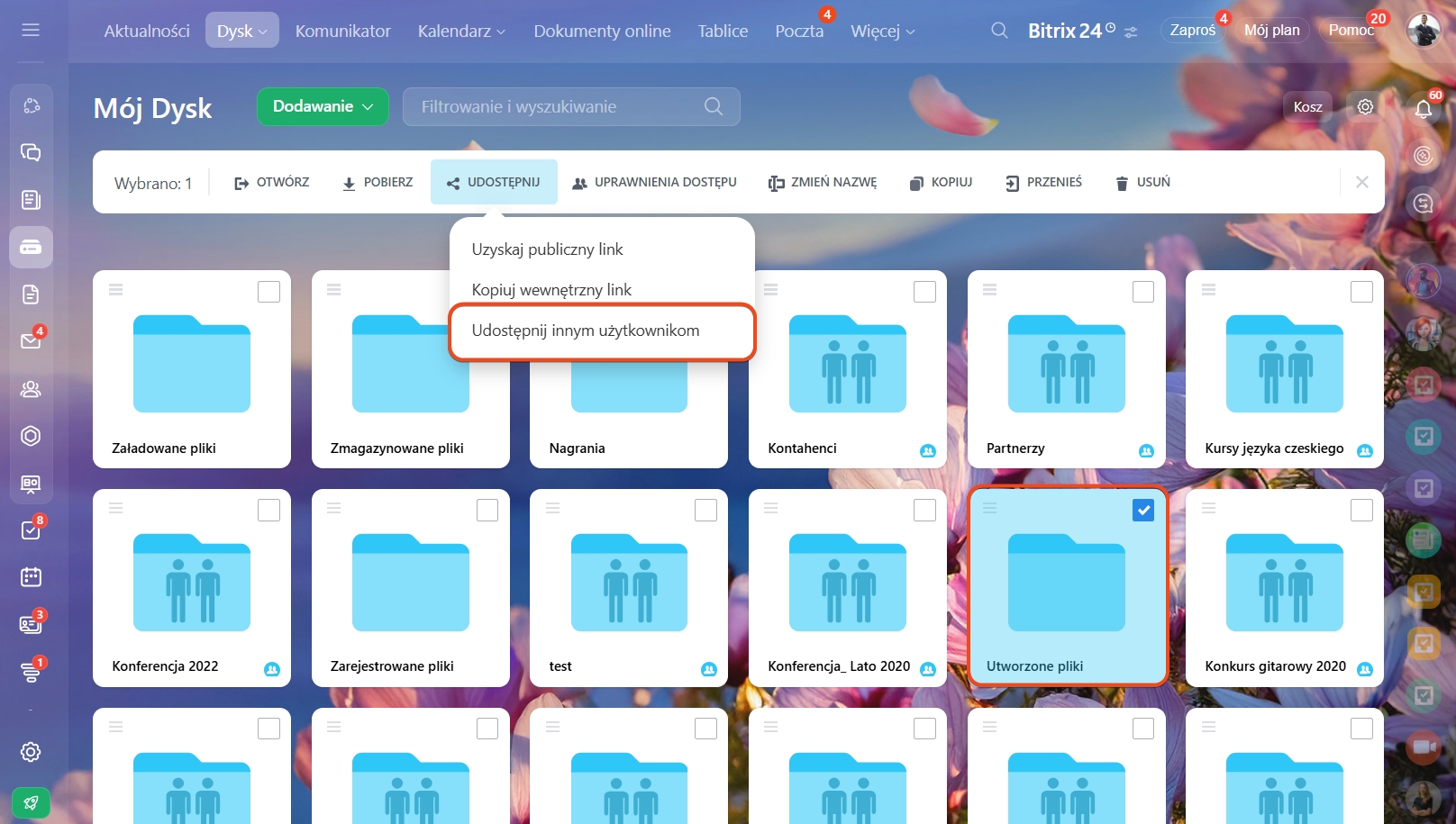Click the search icon inside filter field
This screenshot has height=824, width=1456.
(x=714, y=106)
